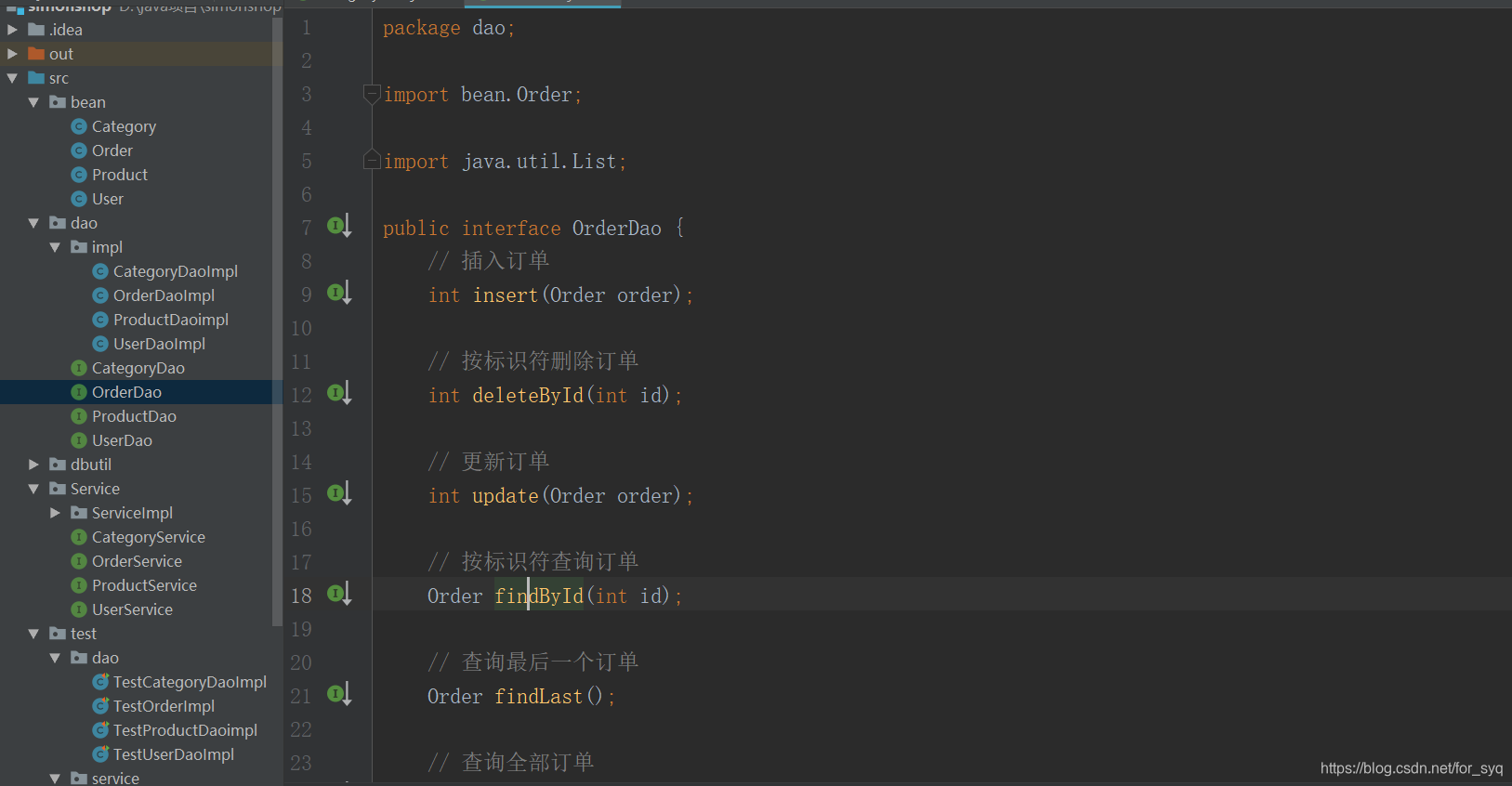Screen dimensions: 1512x786
Task: Click the UserDao interface icon
Action: [79, 440]
